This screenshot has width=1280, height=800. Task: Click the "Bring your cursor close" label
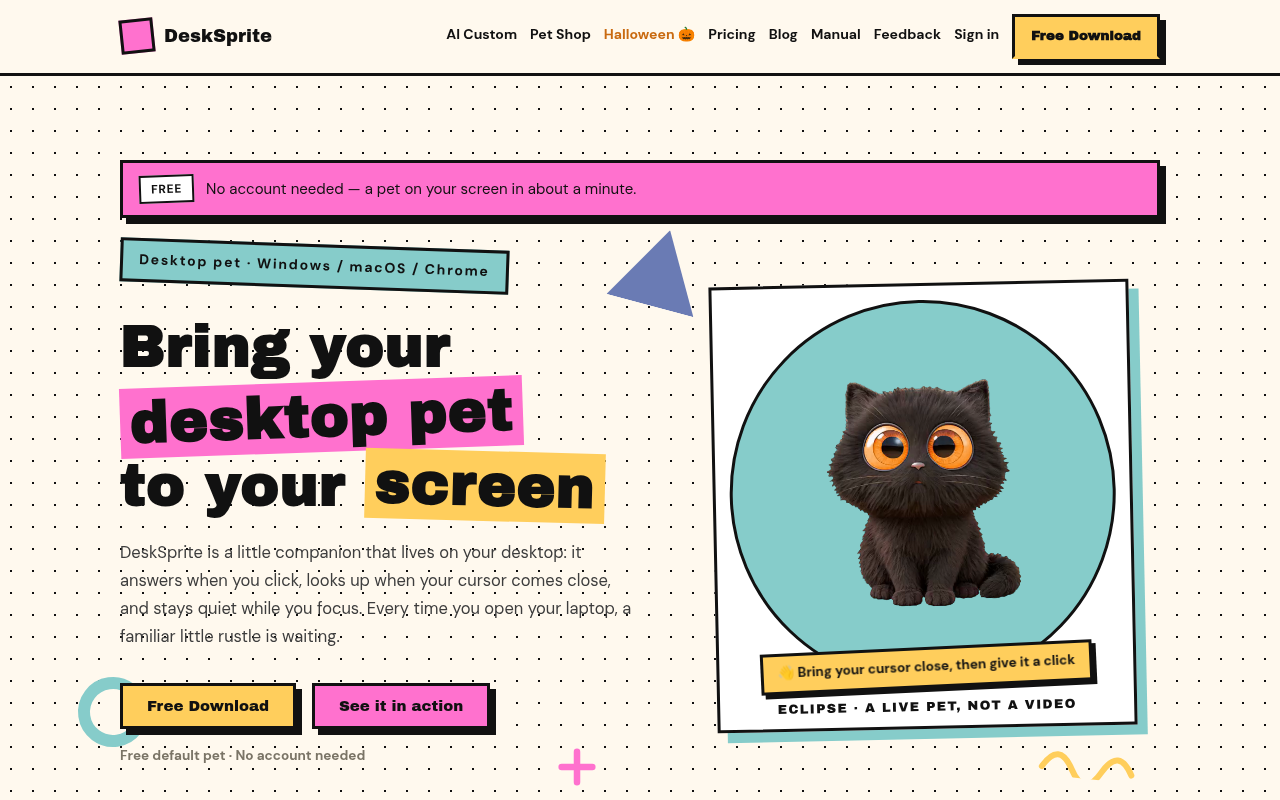927,666
